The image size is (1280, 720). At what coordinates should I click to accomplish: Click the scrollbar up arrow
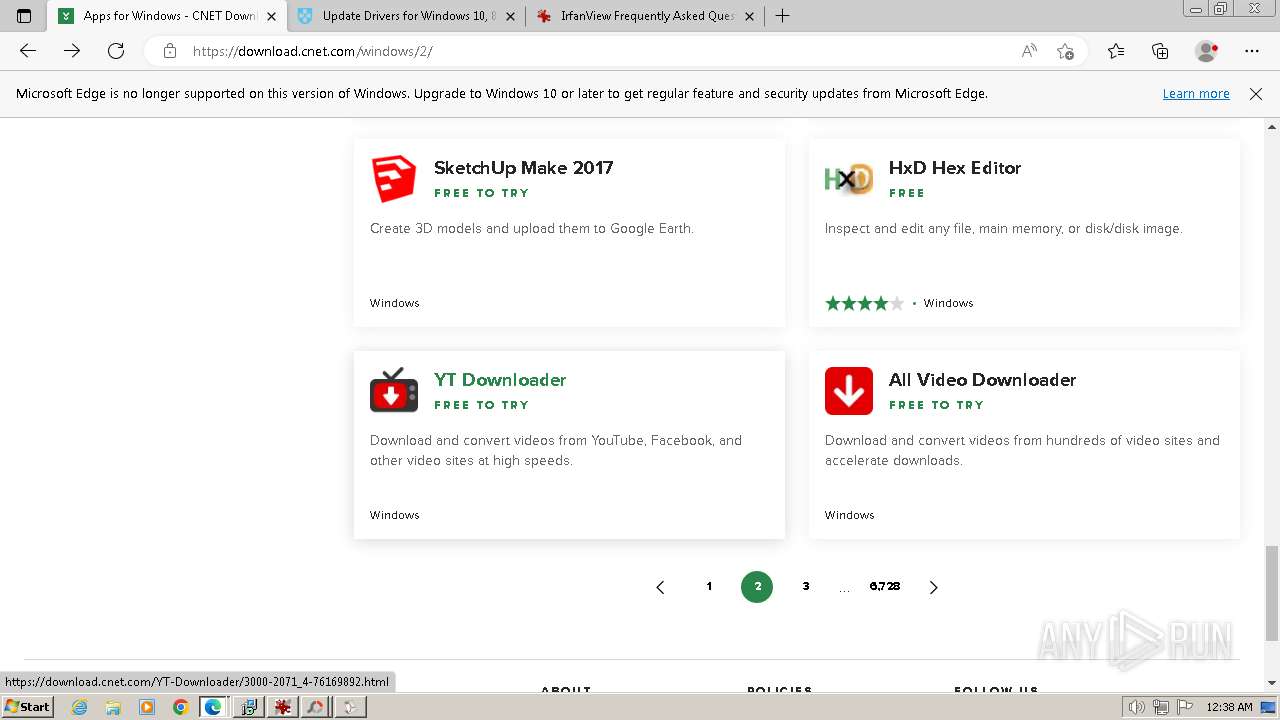(1272, 127)
